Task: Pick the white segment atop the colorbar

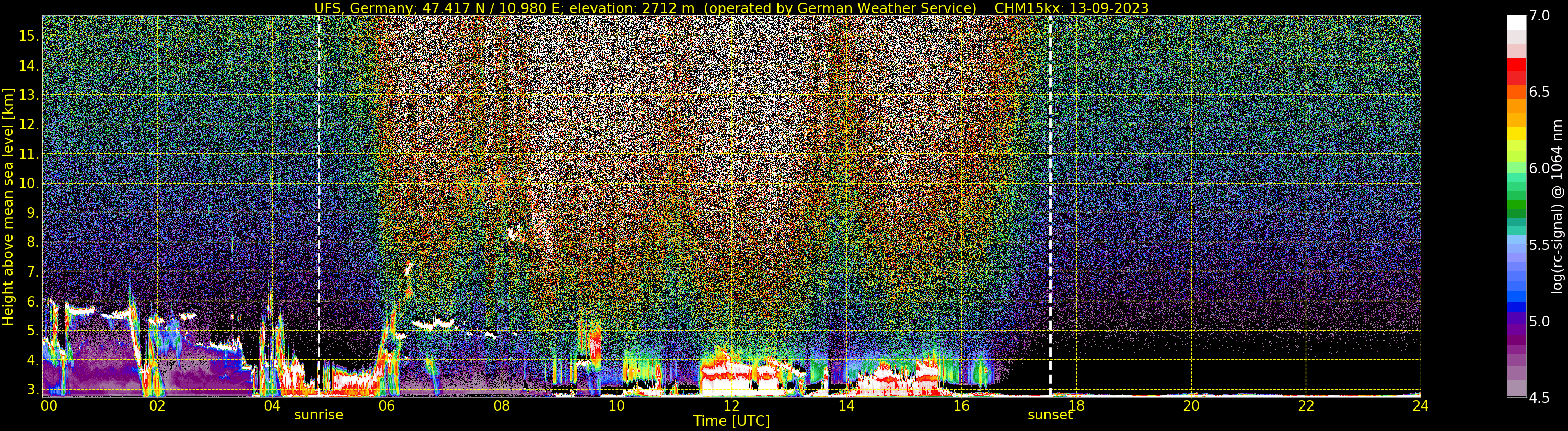Action: coord(1516,22)
